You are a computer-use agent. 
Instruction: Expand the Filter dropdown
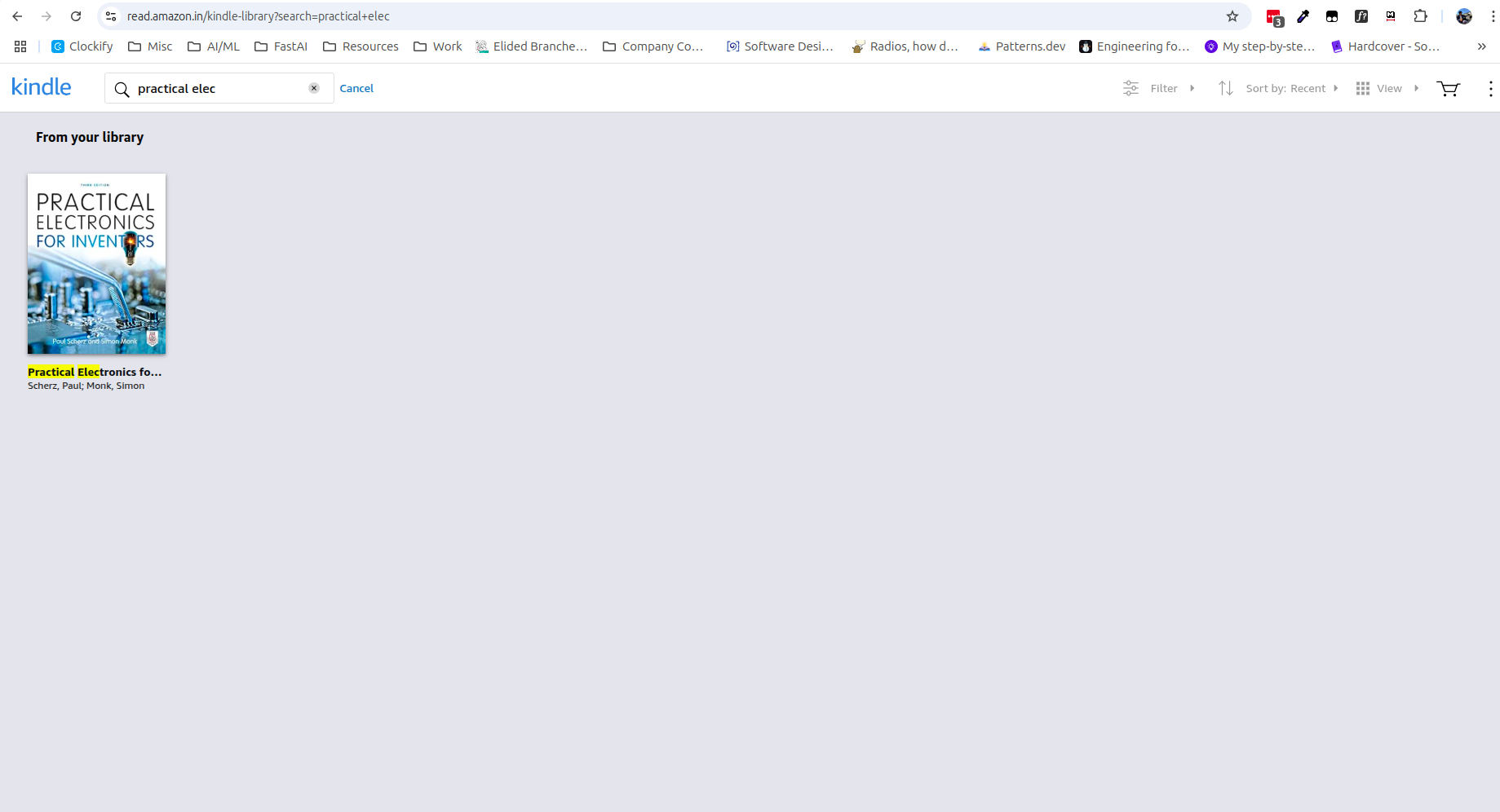coord(1159,88)
